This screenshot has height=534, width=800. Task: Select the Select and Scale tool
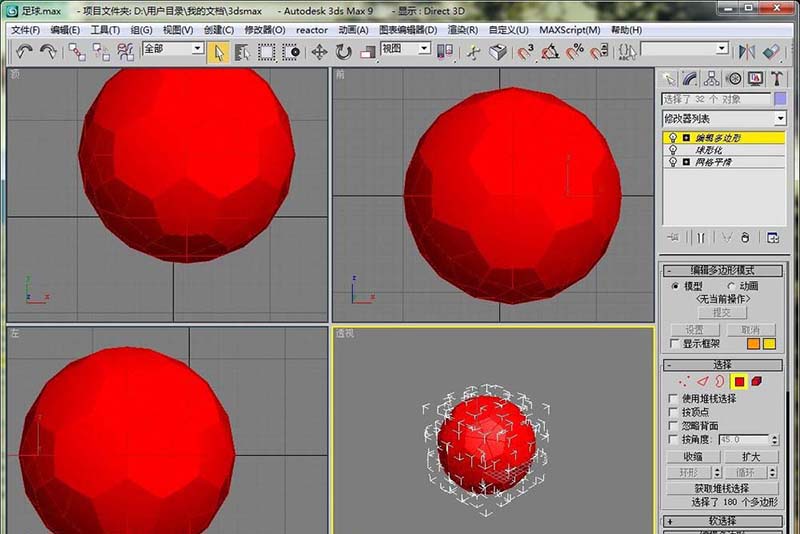tap(367, 52)
